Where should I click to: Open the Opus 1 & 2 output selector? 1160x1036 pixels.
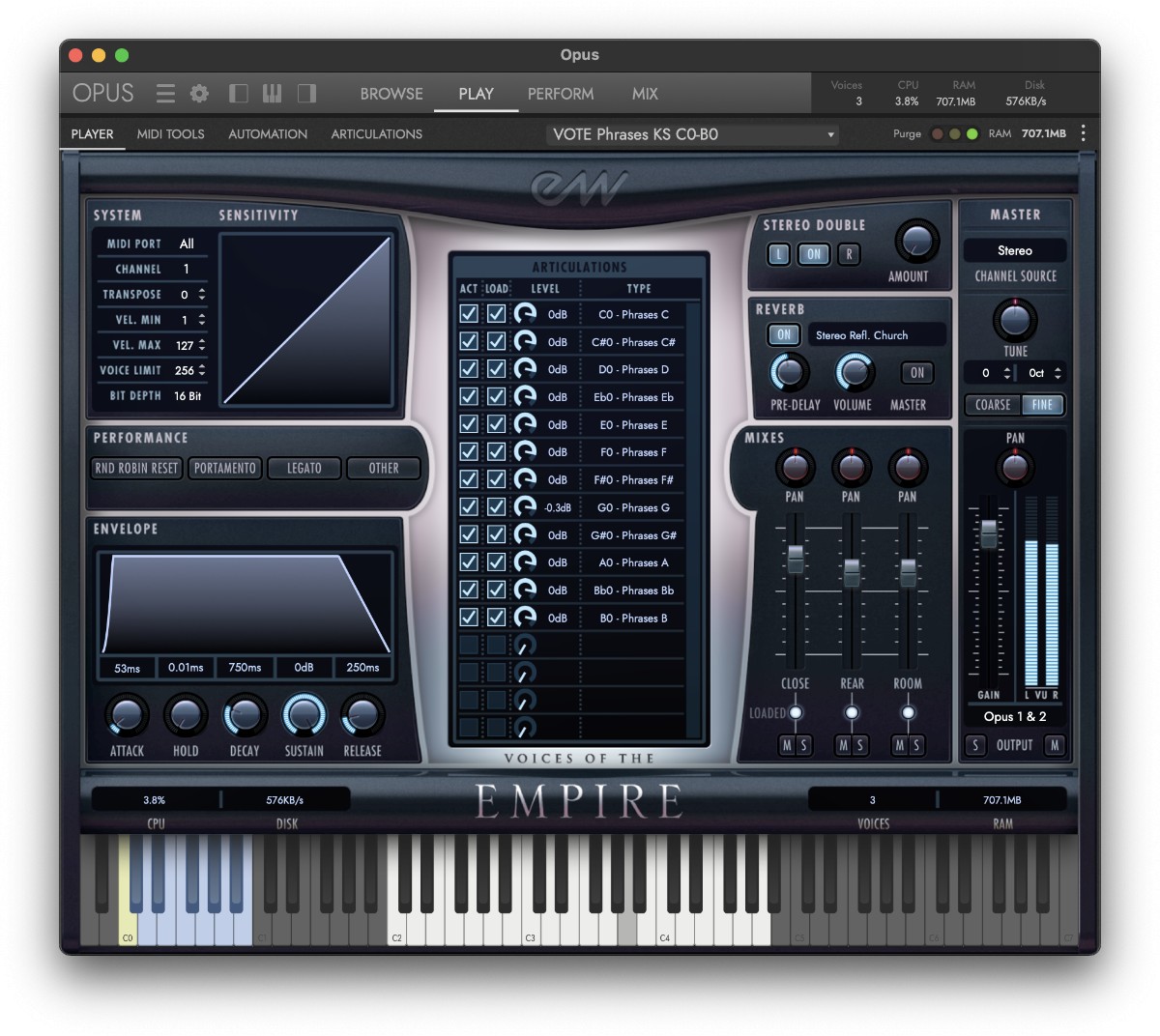coord(1015,716)
